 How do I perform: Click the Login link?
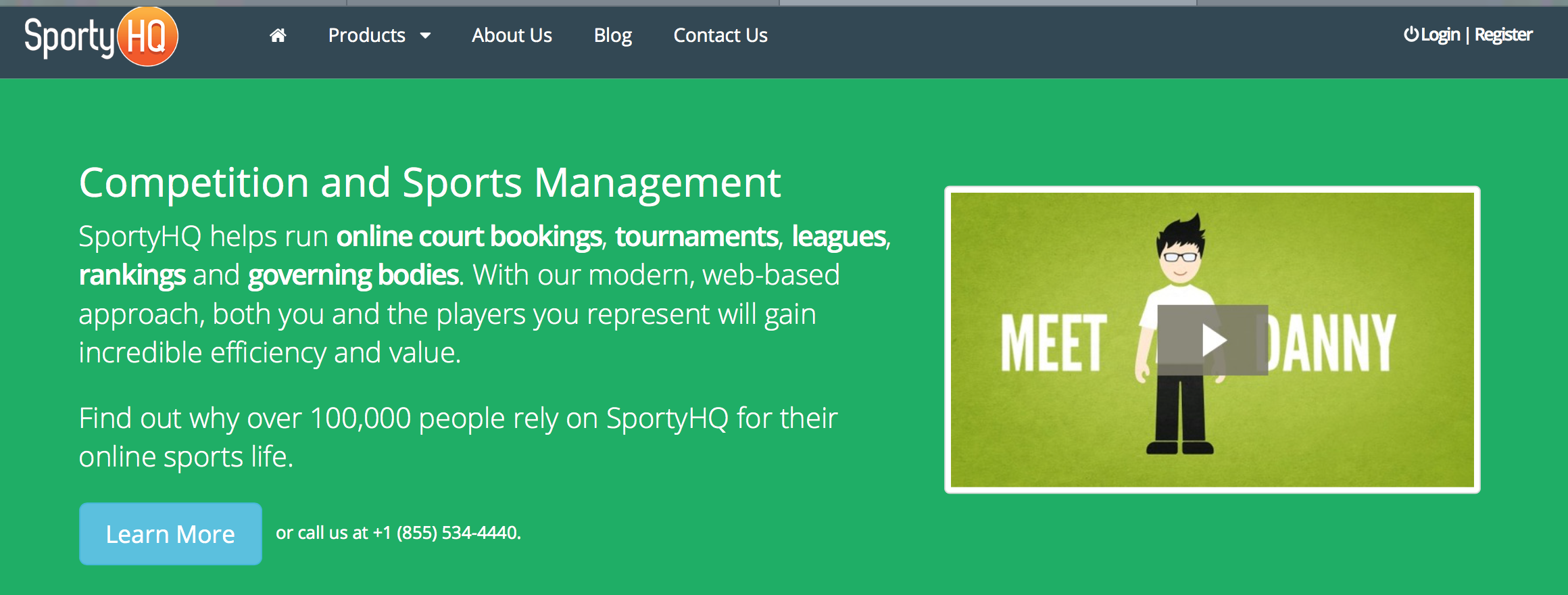pos(1440,34)
